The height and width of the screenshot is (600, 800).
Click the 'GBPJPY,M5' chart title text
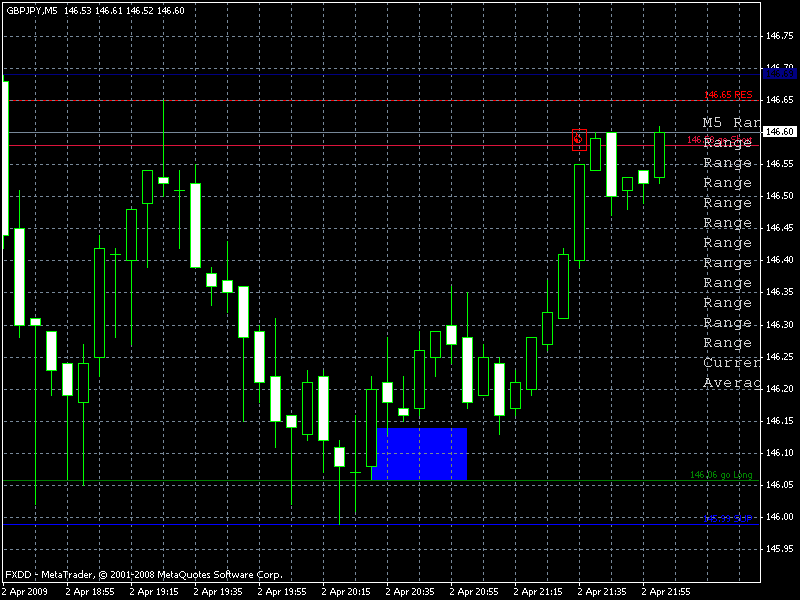32,11
